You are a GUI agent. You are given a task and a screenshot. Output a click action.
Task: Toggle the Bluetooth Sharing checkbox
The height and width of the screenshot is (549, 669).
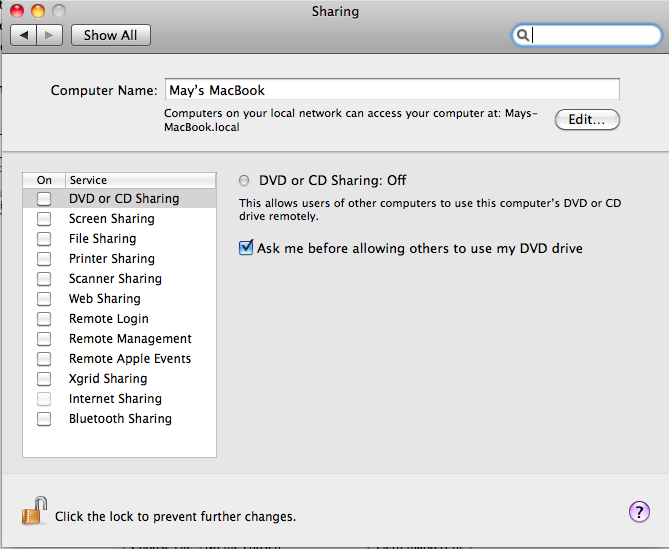click(44, 419)
